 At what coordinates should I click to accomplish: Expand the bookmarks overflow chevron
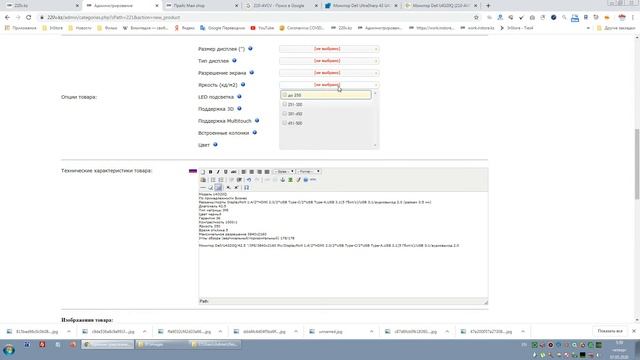[588, 28]
